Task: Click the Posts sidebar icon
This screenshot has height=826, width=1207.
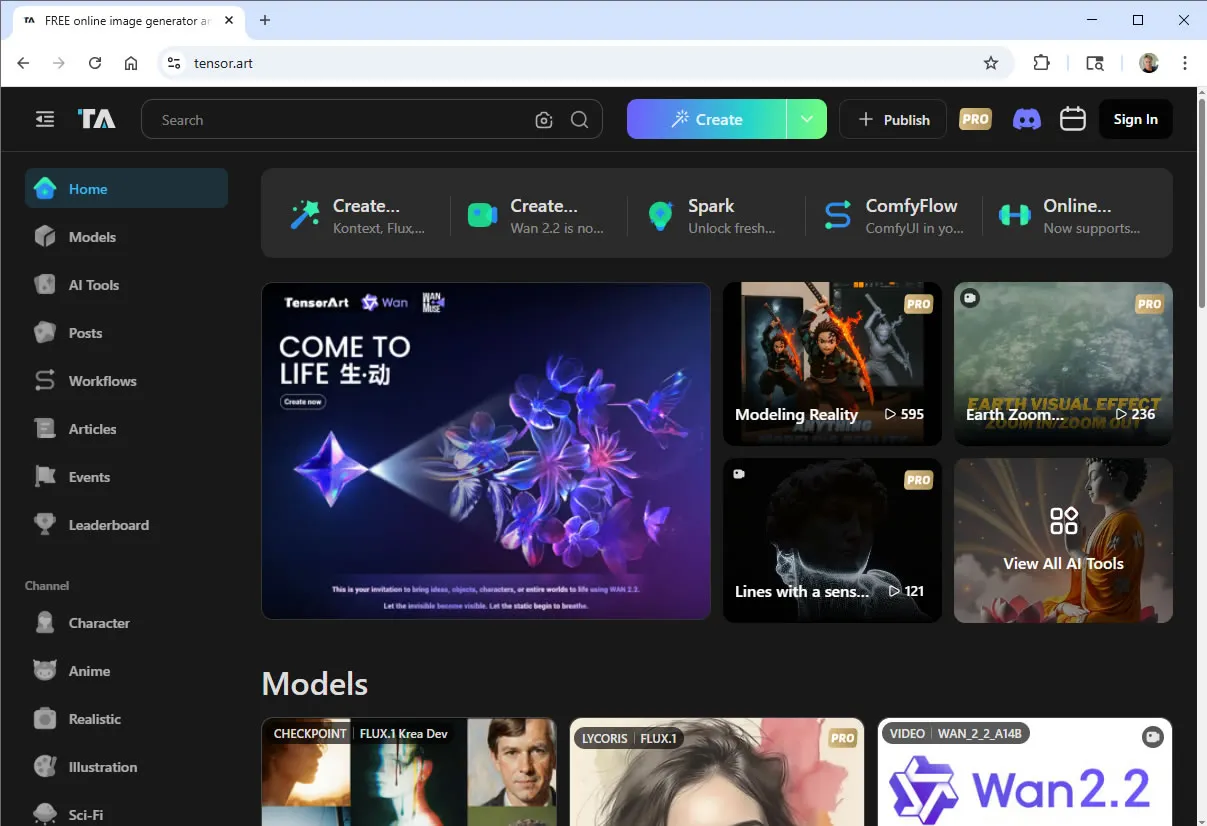Action: coord(45,333)
